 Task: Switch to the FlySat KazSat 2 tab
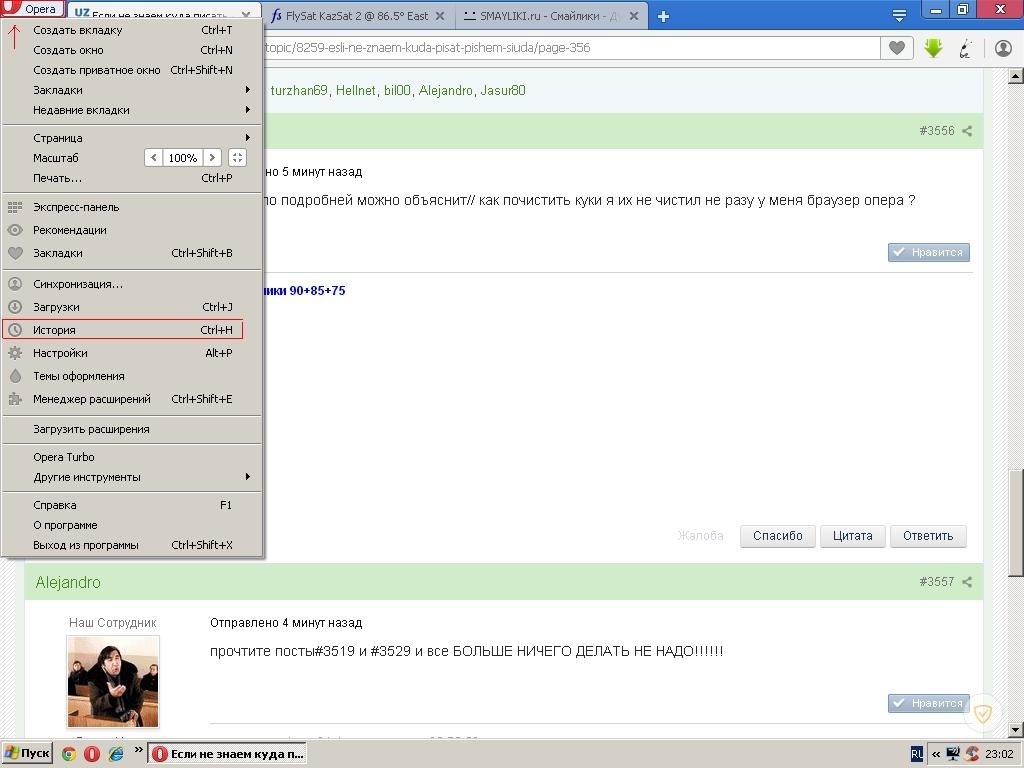(357, 16)
